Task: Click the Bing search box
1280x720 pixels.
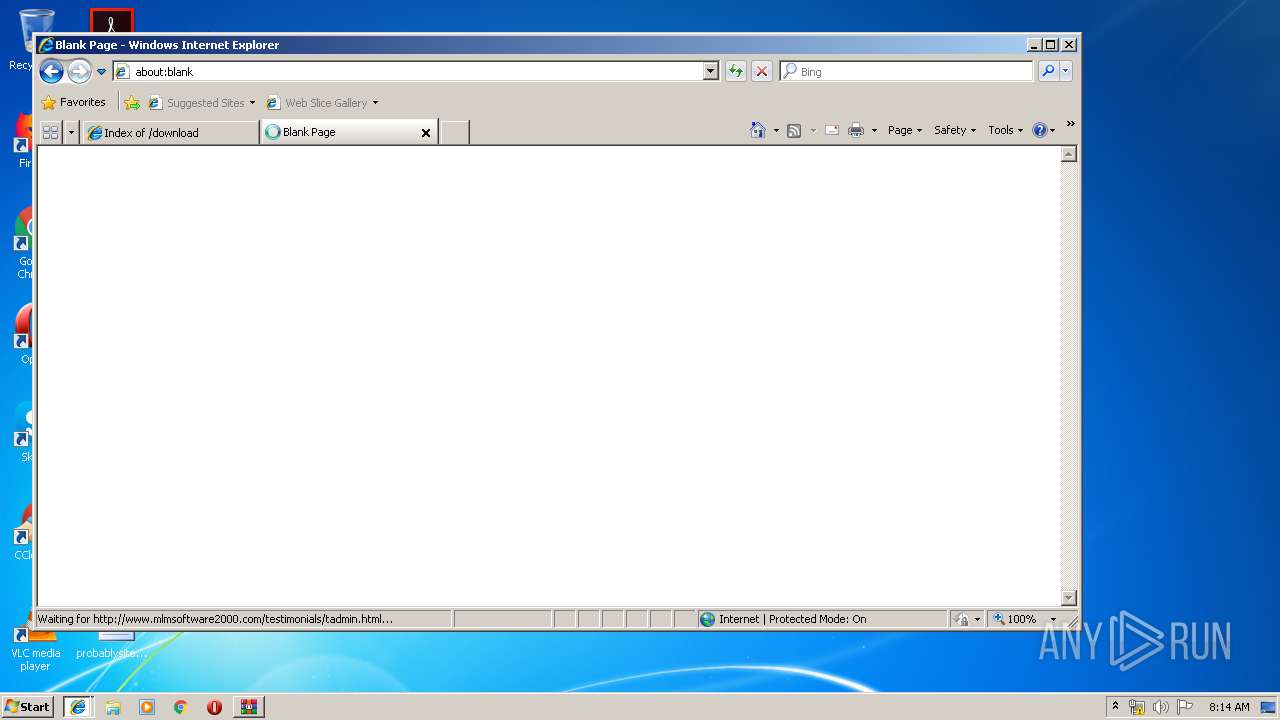Action: click(x=906, y=71)
